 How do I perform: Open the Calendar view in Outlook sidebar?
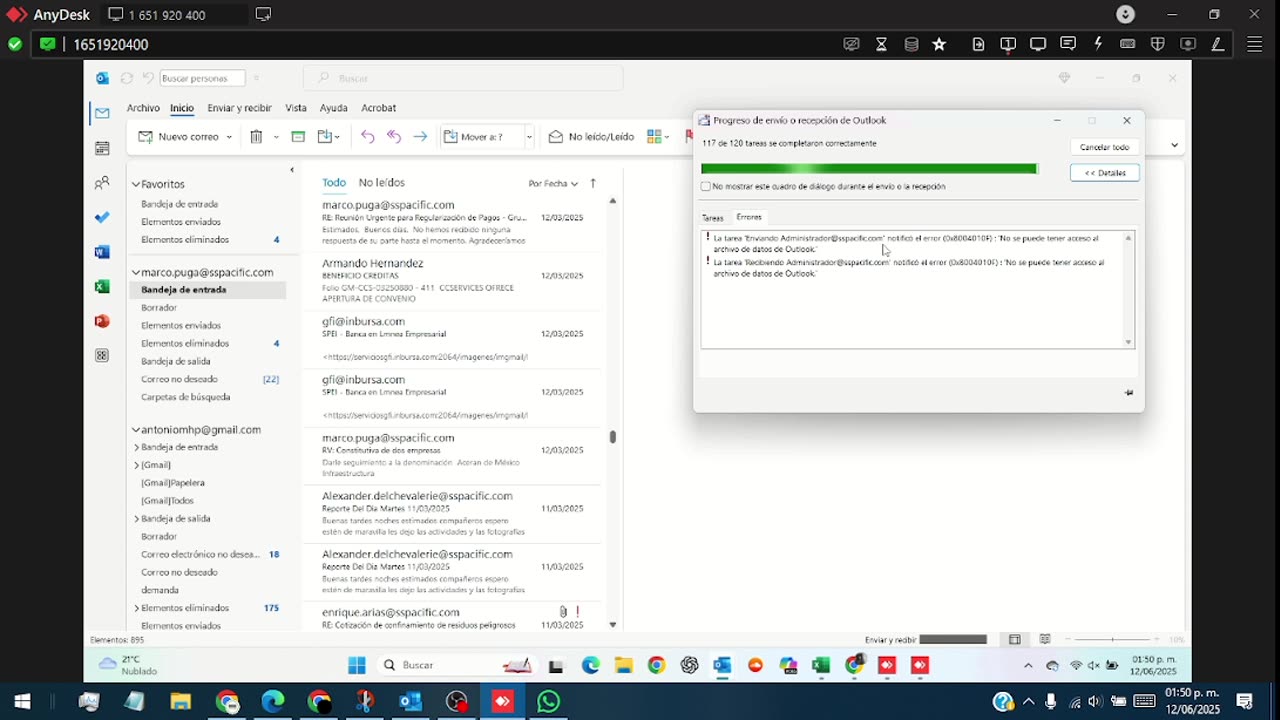pos(102,148)
